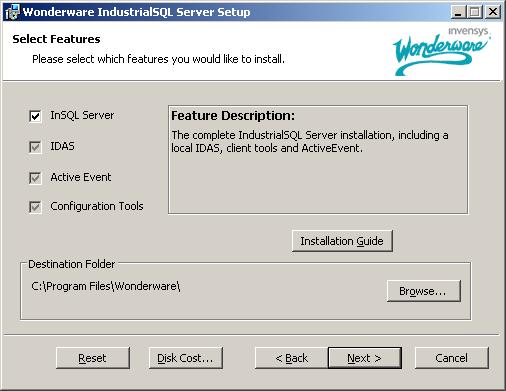
Task: Select the InSQL Server label text
Action: pos(82,115)
